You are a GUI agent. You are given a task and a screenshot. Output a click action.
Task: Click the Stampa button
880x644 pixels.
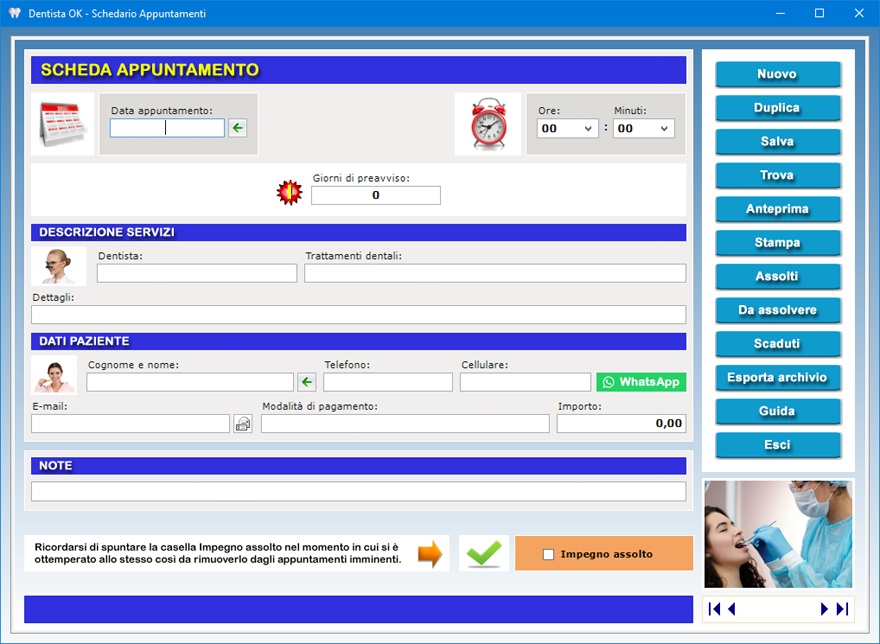778,243
